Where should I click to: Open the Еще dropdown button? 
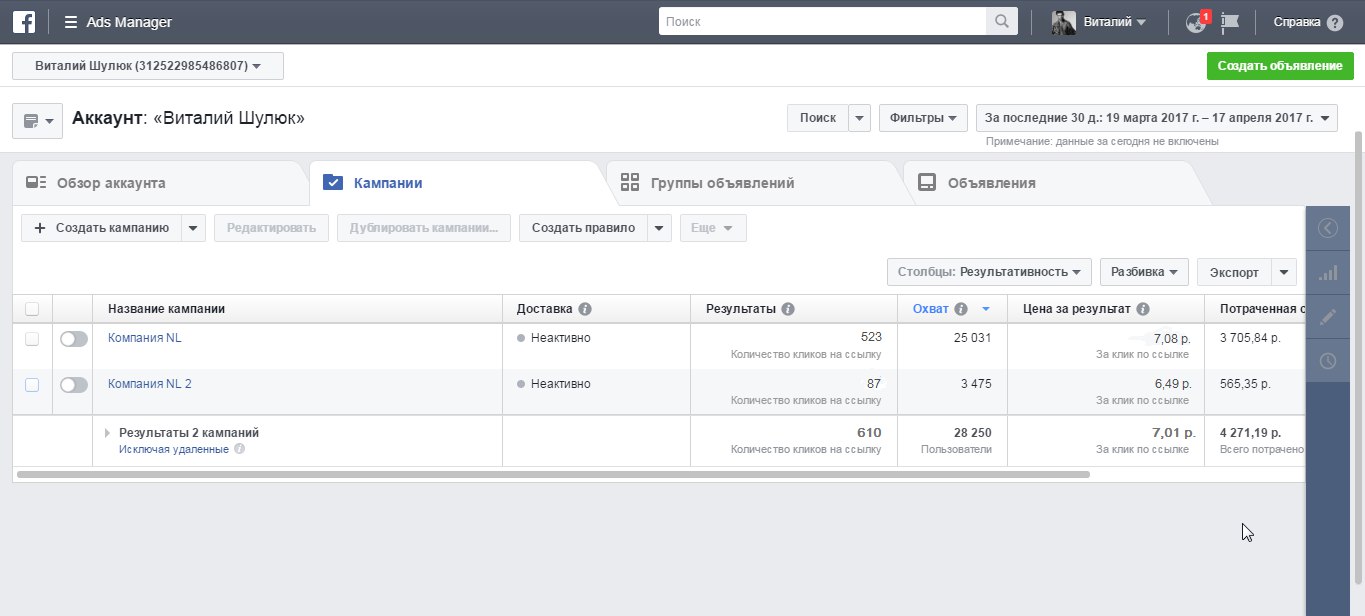pyautogui.click(x=713, y=228)
